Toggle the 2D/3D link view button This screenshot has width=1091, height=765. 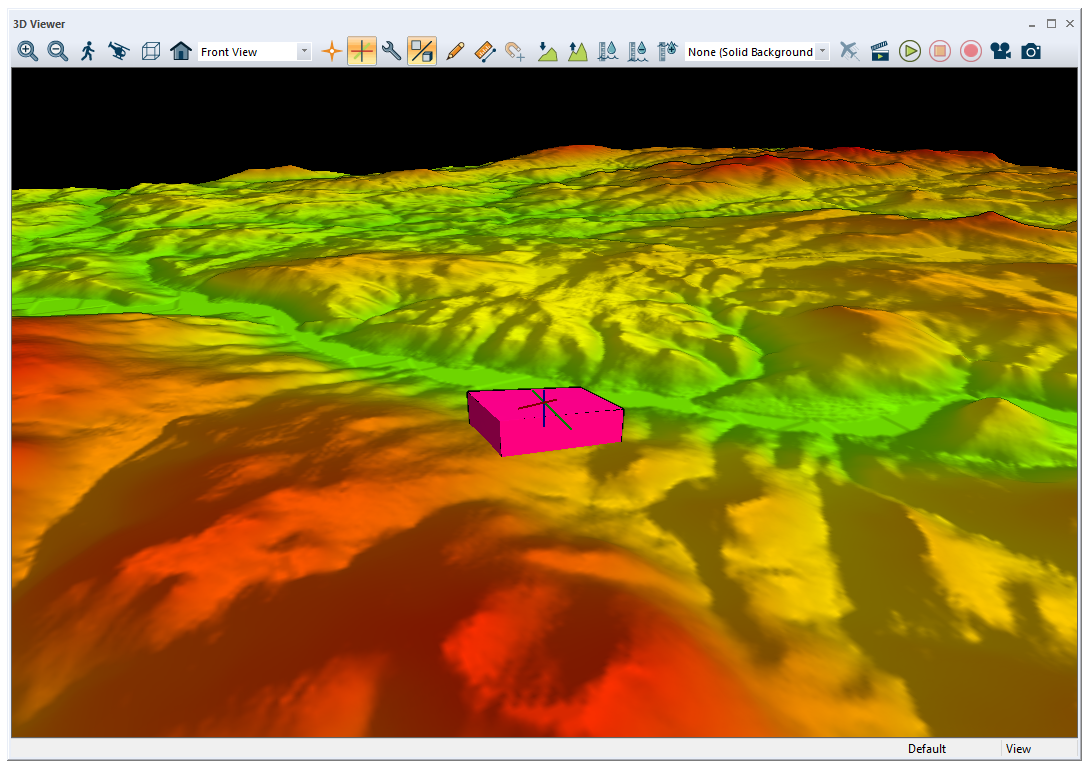[422, 52]
